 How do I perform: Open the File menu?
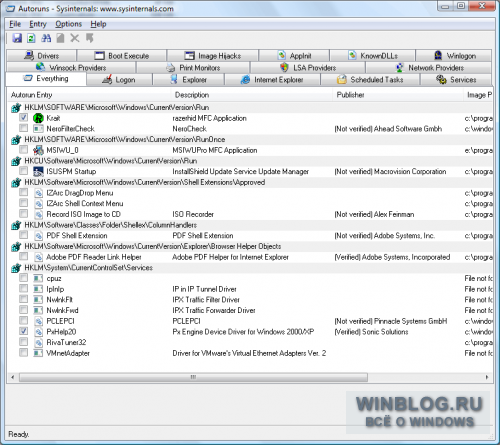15,24
